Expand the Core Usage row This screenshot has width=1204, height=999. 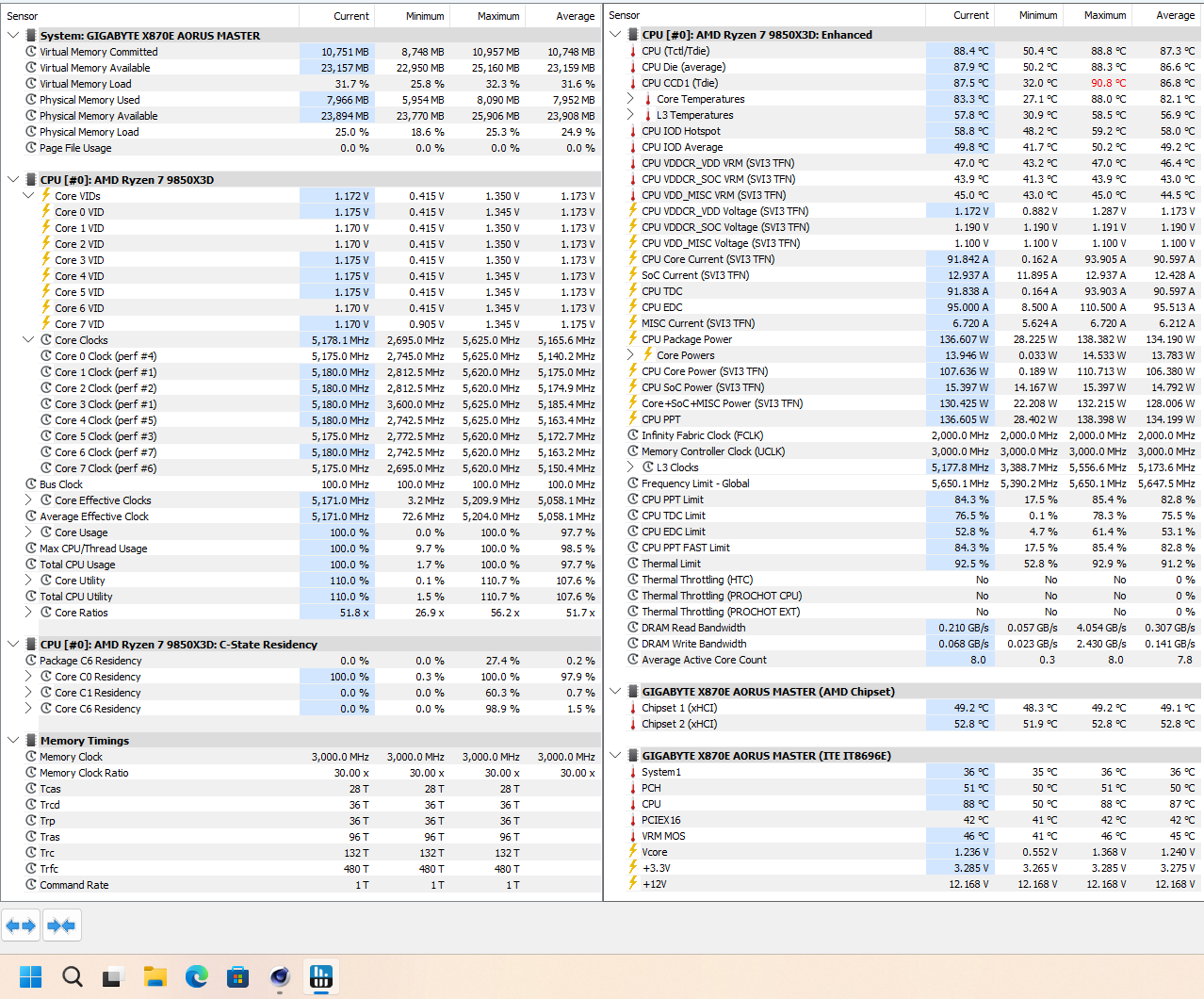pos(28,532)
